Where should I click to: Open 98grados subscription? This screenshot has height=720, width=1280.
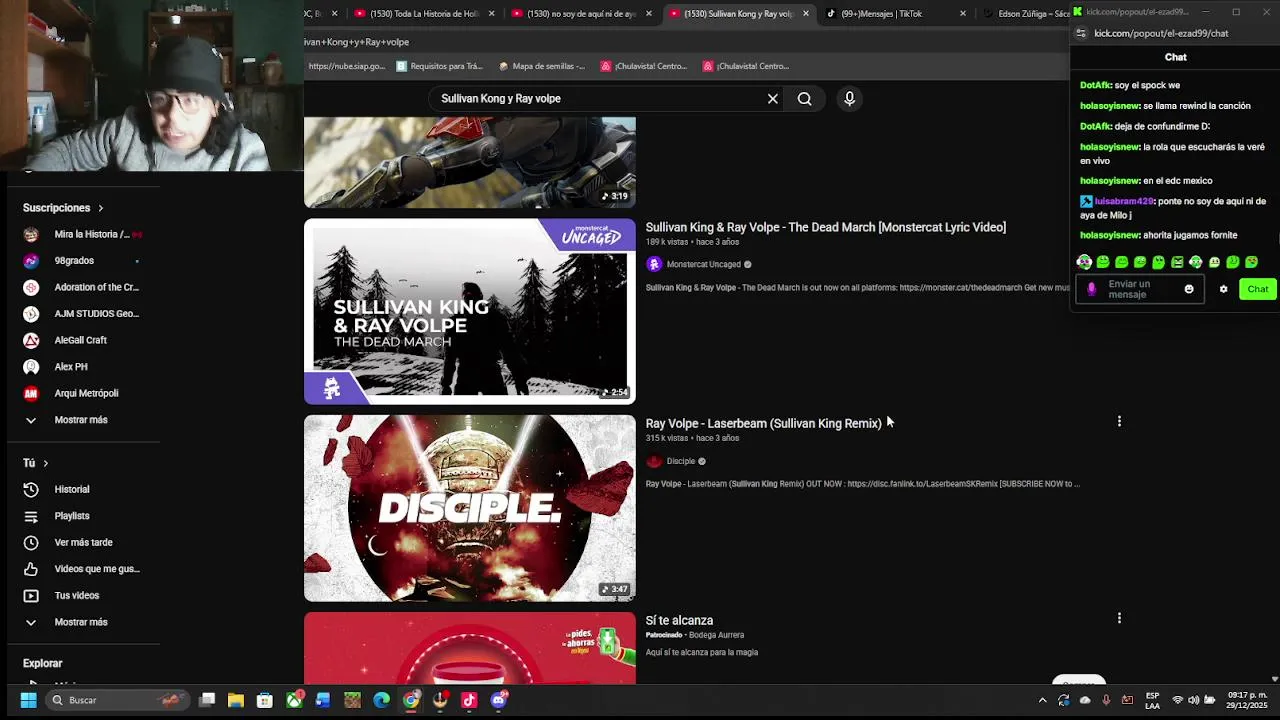(x=82, y=261)
